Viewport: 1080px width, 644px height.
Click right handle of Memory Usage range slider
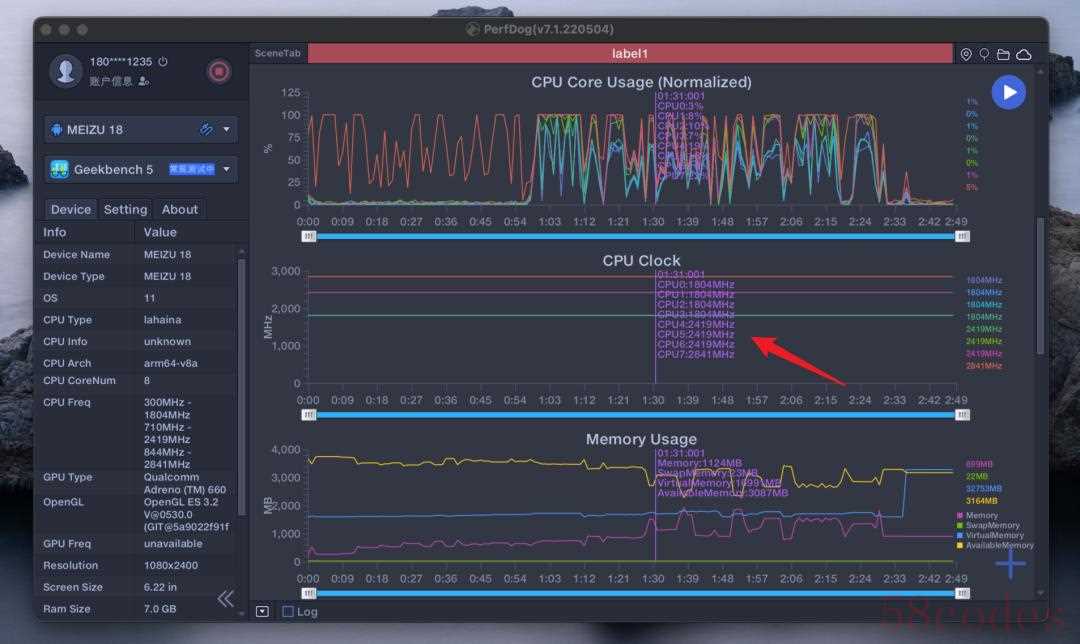pyautogui.click(x=962, y=593)
